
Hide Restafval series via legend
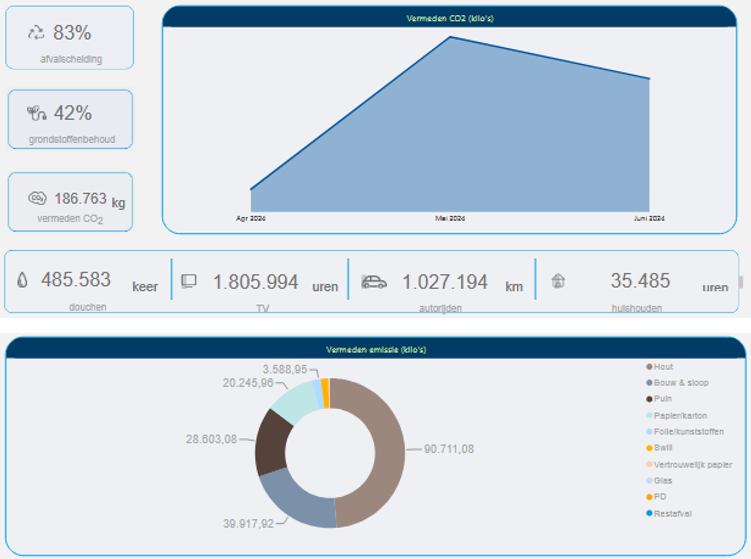(672, 513)
